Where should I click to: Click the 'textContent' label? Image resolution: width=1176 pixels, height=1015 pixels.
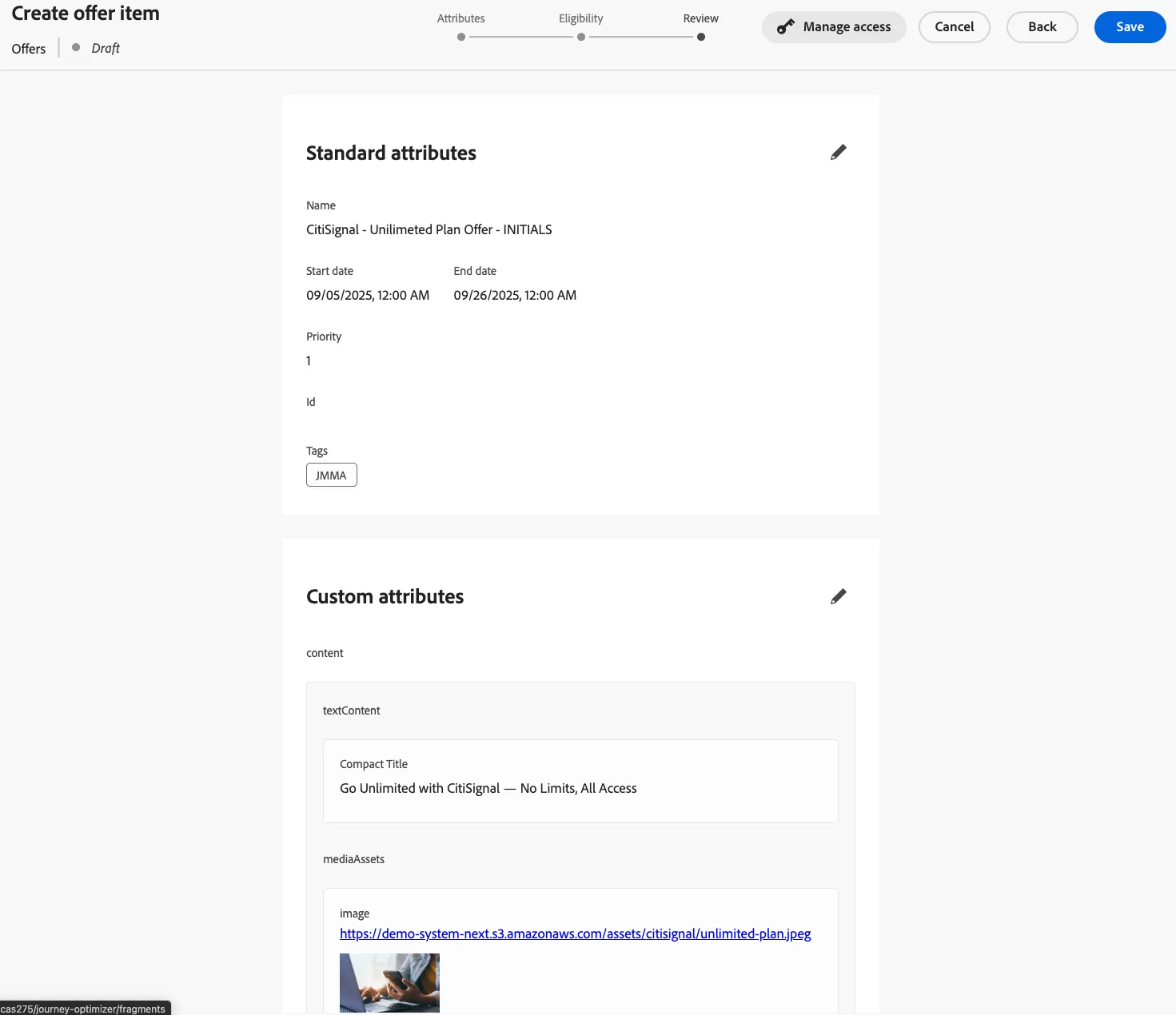(351, 710)
